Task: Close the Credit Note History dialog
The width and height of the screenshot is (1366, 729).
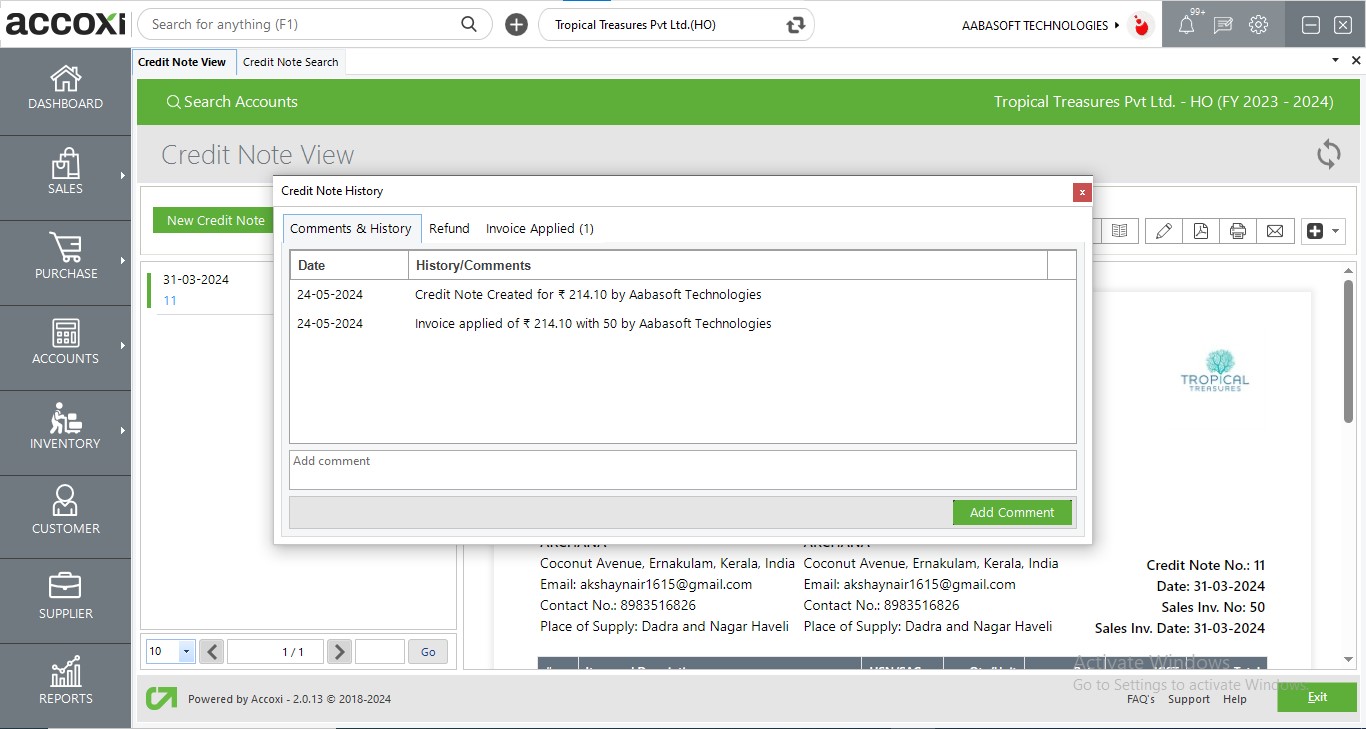Action: 1081,193
